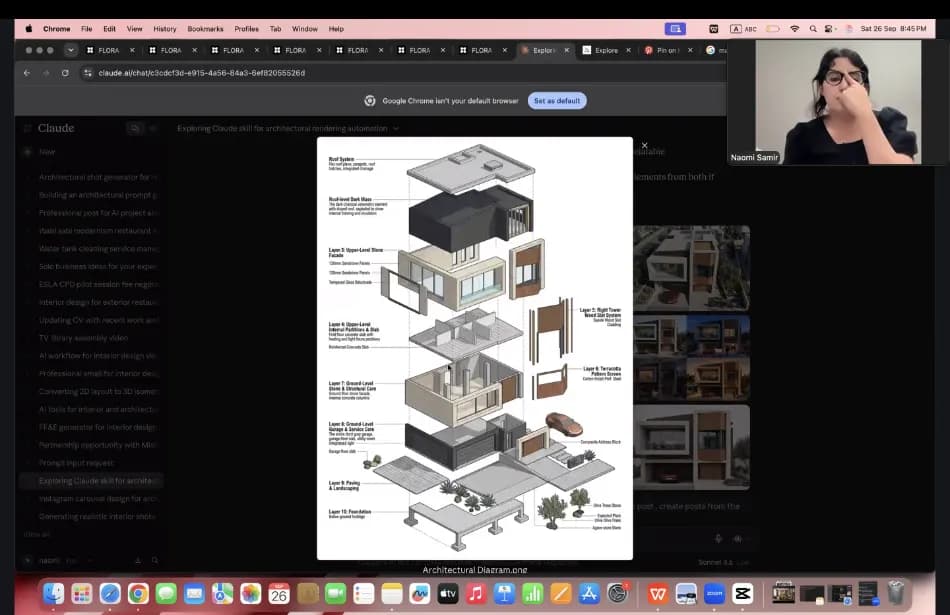Open the Profiles menu
The height and width of the screenshot is (615, 950).
[247, 28]
